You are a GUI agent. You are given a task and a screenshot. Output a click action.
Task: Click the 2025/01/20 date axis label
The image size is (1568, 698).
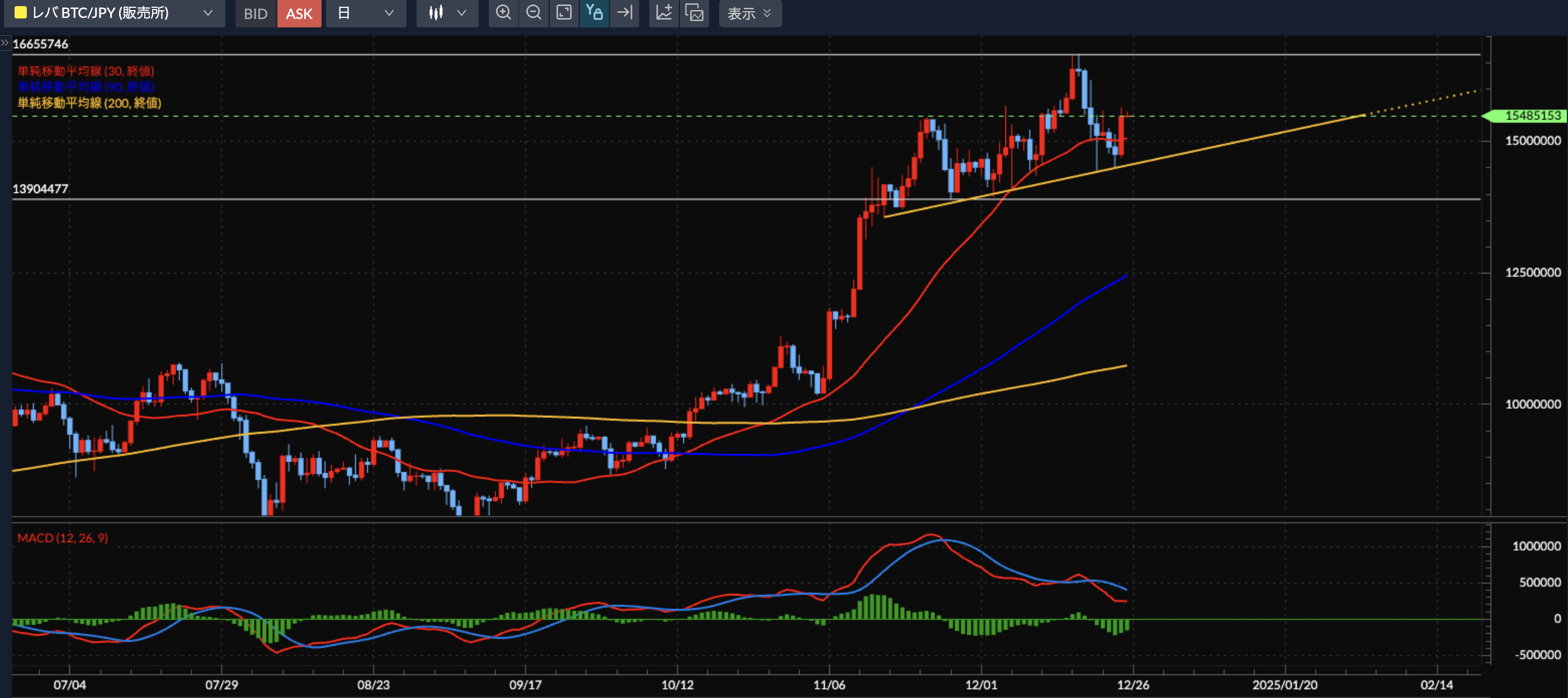[1285, 685]
